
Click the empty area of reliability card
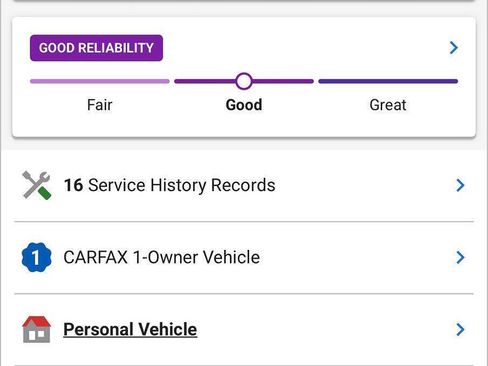[x=300, y=48]
